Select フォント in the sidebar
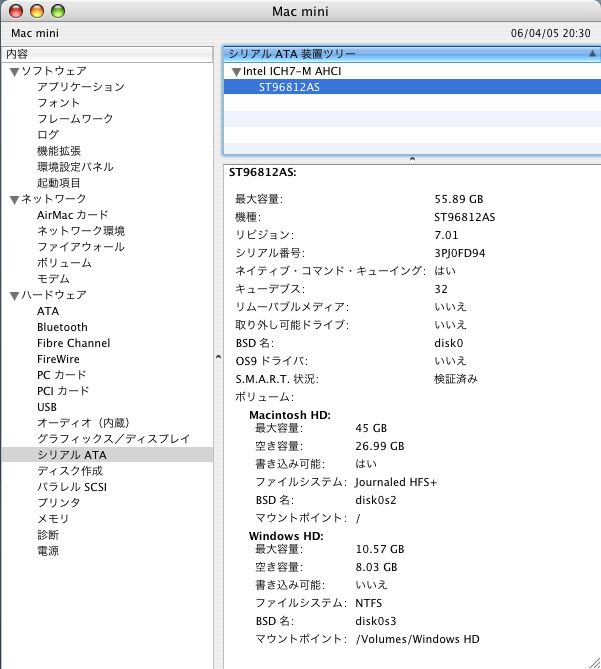 [58, 103]
